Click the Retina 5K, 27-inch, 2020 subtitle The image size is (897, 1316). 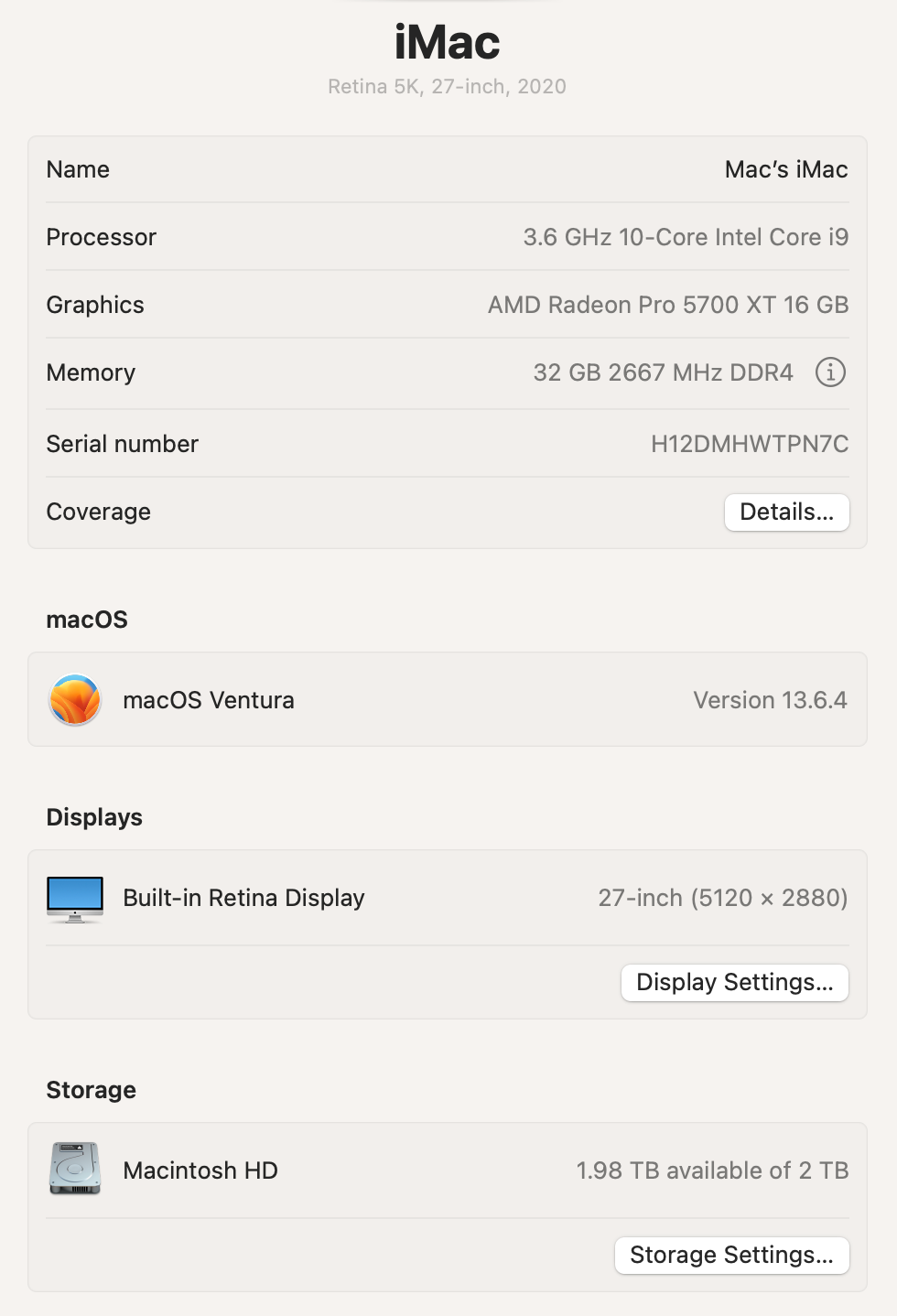pos(447,87)
